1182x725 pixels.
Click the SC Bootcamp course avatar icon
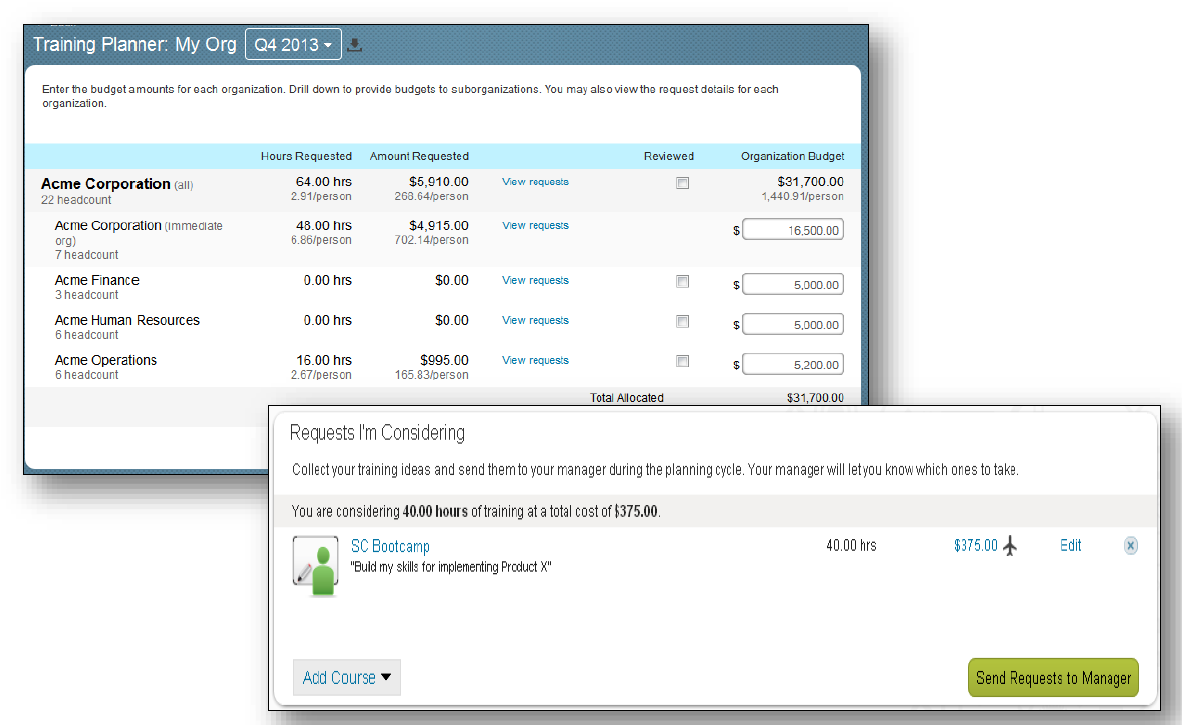(x=315, y=565)
